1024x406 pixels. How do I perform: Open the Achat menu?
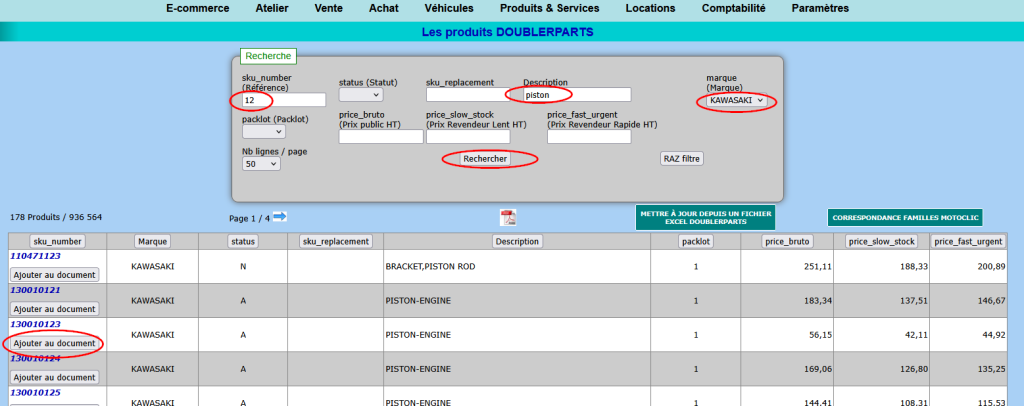coord(383,8)
